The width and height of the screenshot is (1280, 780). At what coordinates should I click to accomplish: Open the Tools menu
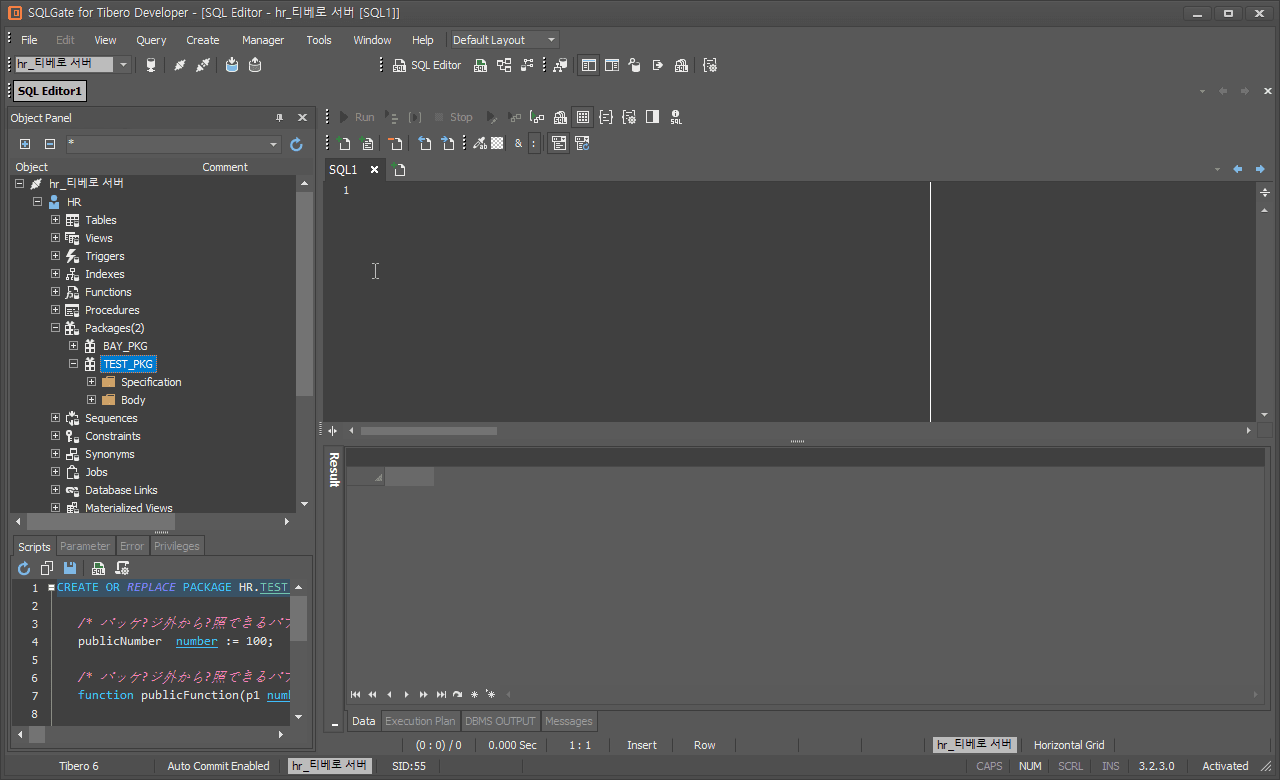tap(319, 40)
